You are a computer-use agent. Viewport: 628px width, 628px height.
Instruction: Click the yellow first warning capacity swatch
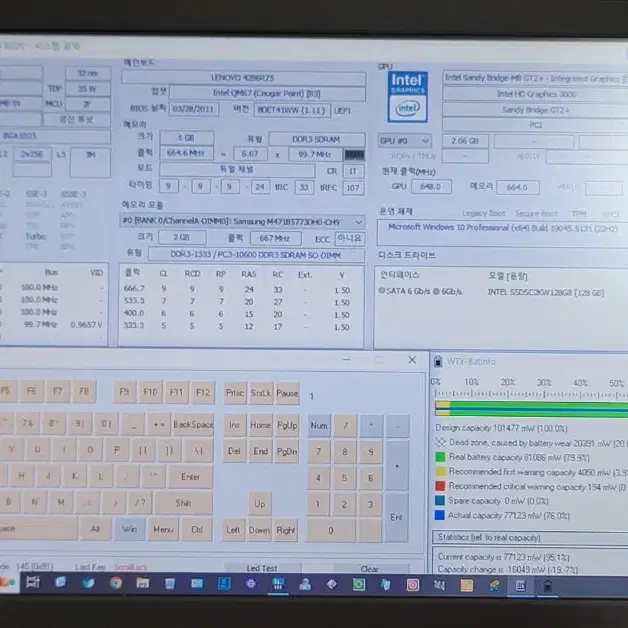(x=440, y=471)
